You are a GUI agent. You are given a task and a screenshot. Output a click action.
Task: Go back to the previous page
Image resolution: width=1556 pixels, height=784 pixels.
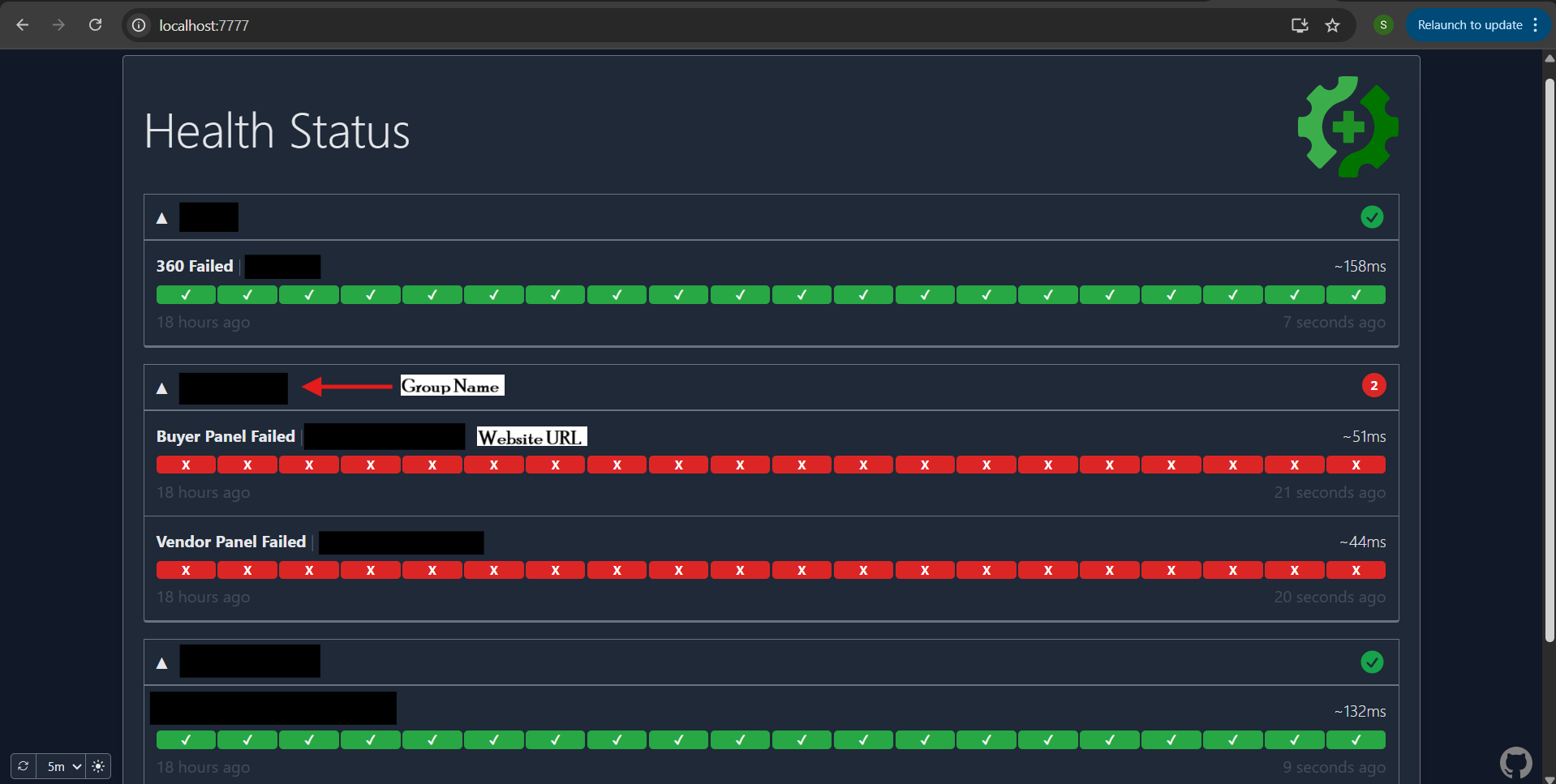point(23,25)
